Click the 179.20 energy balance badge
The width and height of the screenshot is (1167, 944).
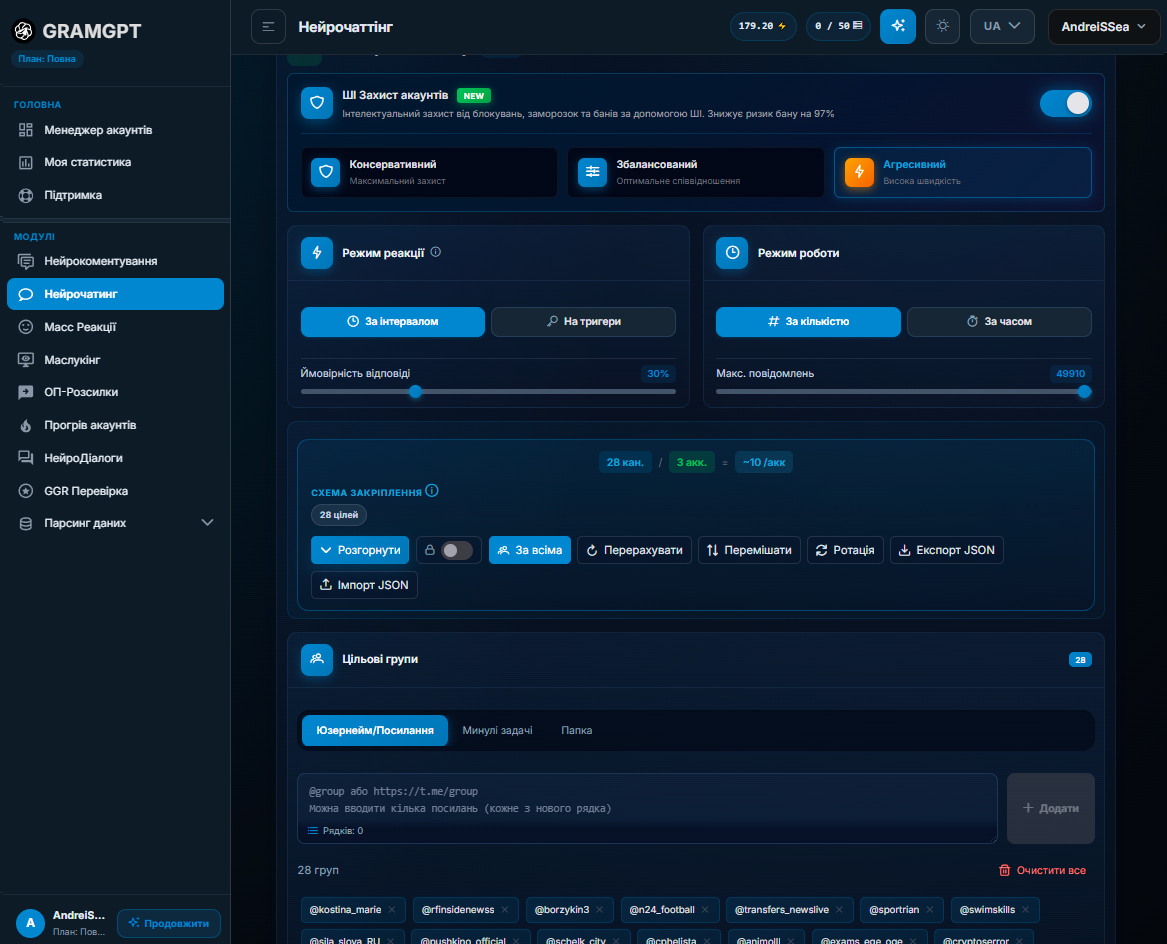point(763,27)
